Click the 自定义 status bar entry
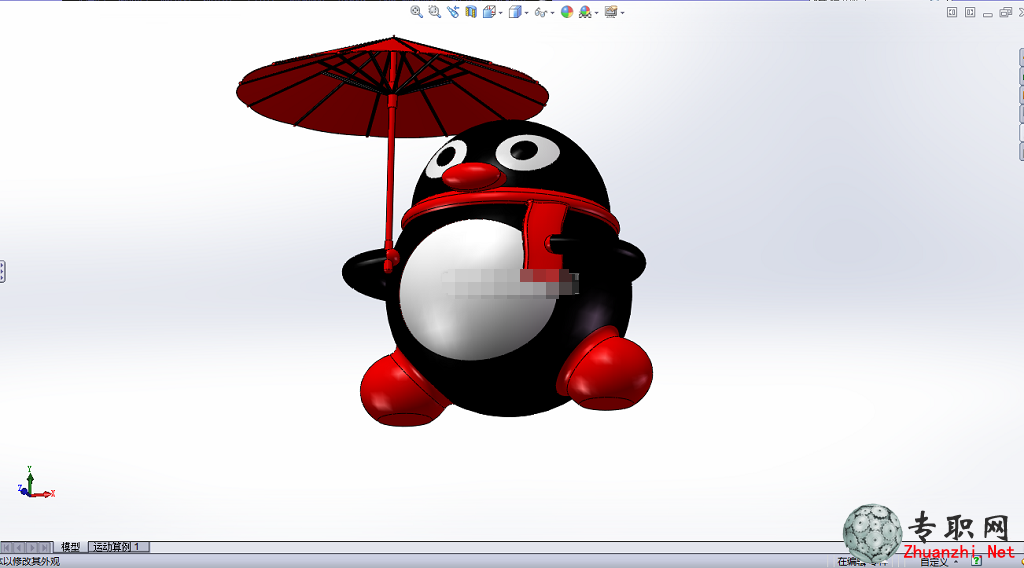The image size is (1024, 568). pyautogui.click(x=934, y=561)
